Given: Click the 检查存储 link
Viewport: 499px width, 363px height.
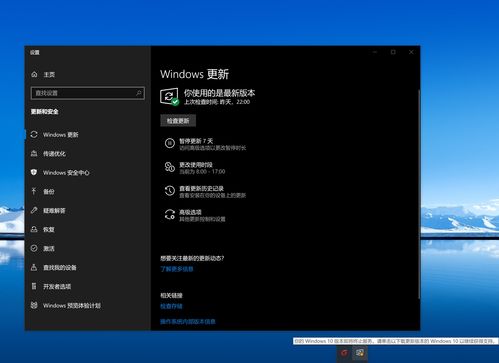Looking at the screenshot, I should [171, 306].
